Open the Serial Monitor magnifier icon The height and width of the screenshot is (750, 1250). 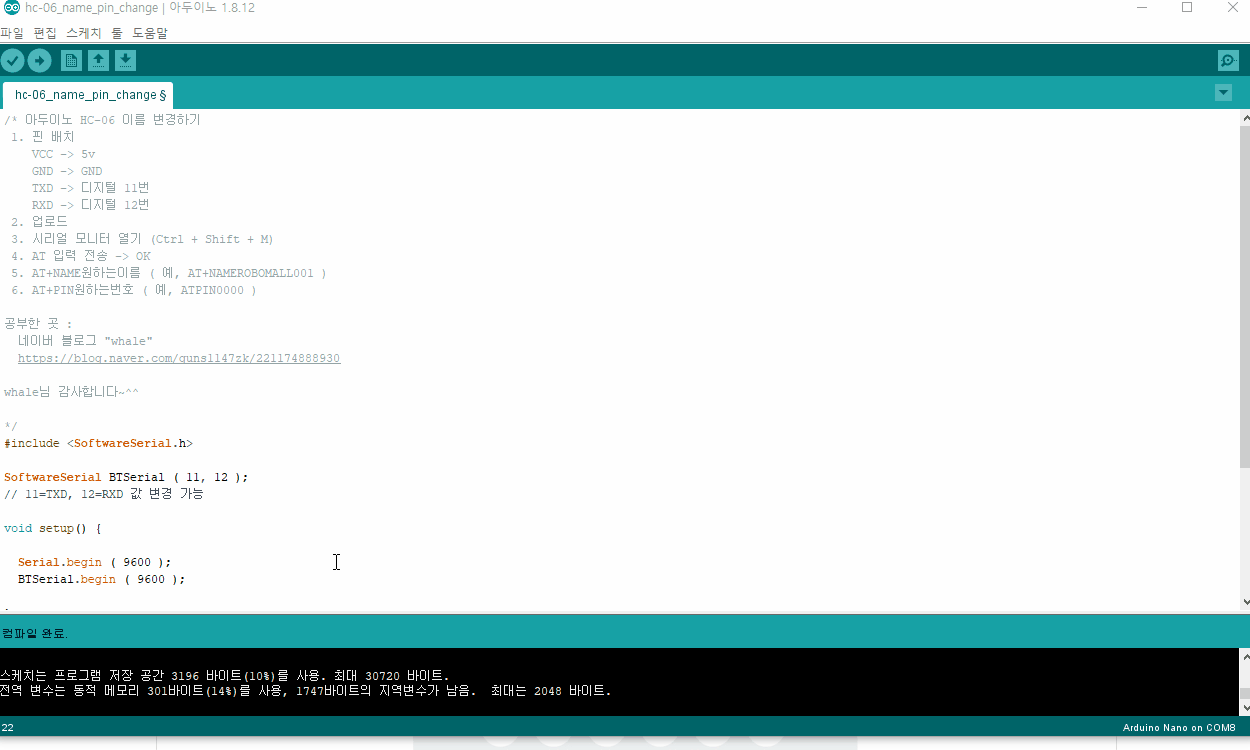click(1229, 61)
